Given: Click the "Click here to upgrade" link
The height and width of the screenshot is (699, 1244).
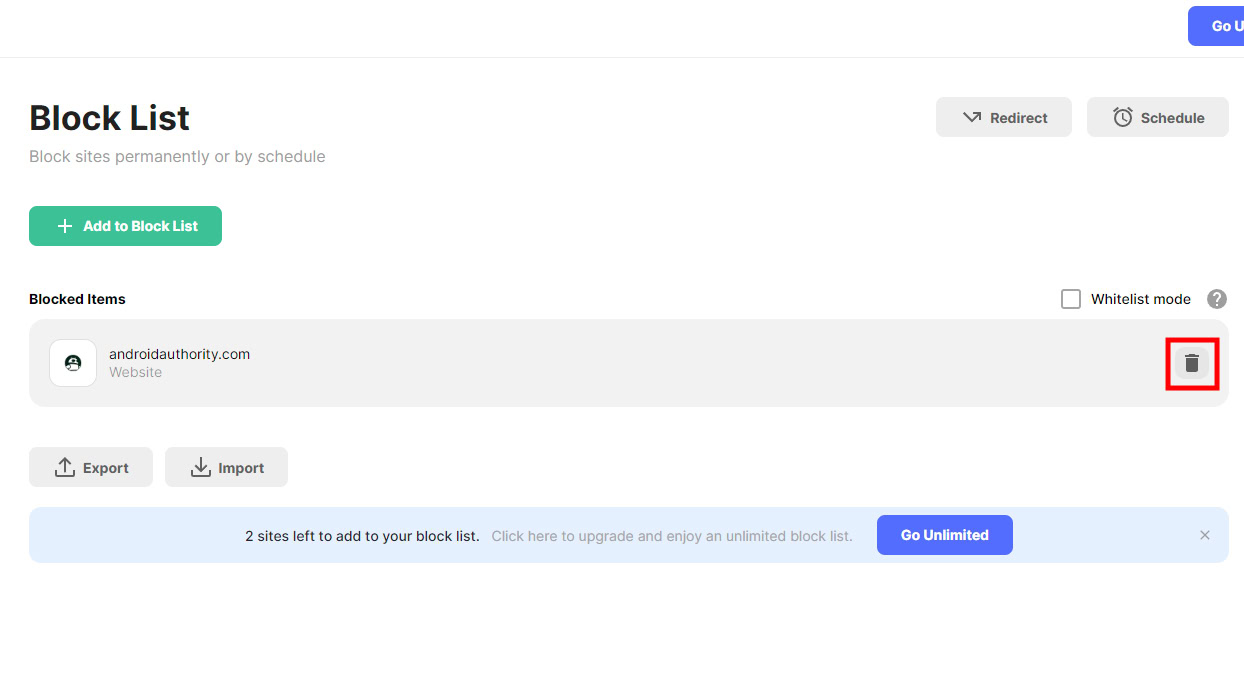Looking at the screenshot, I should pos(671,536).
